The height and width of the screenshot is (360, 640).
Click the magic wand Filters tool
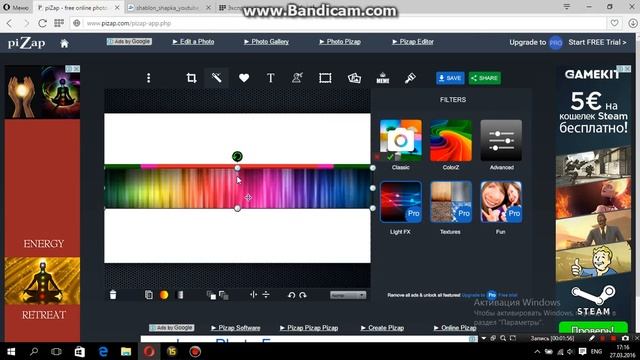click(217, 78)
